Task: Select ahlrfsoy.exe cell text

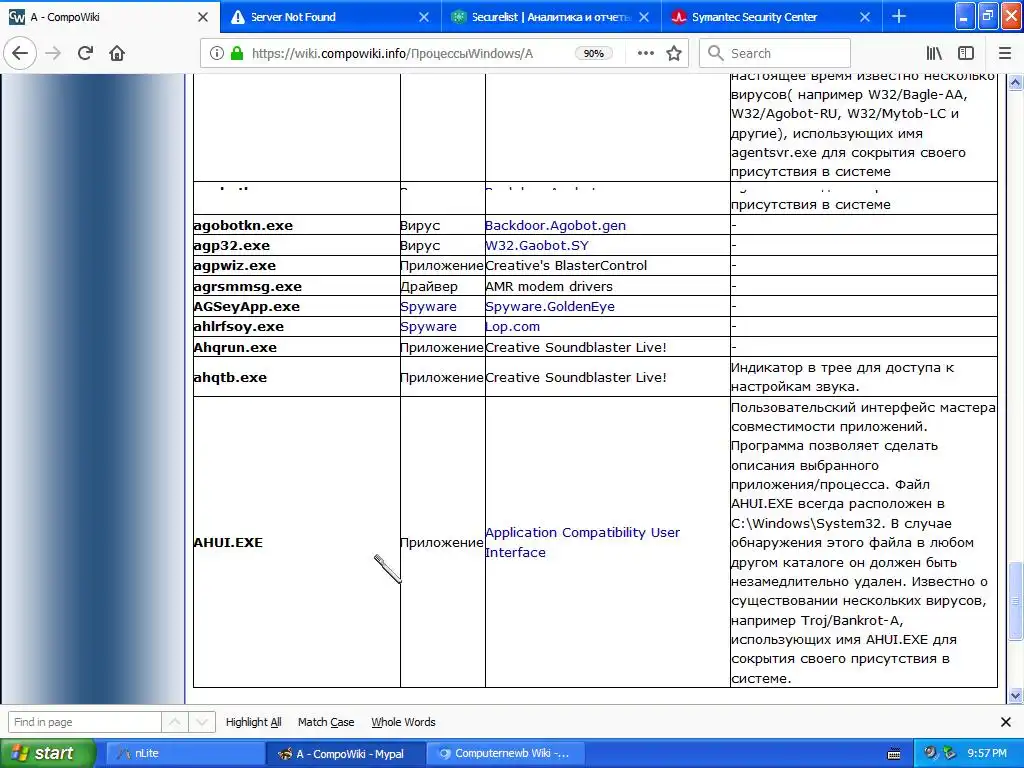Action: coord(238,327)
